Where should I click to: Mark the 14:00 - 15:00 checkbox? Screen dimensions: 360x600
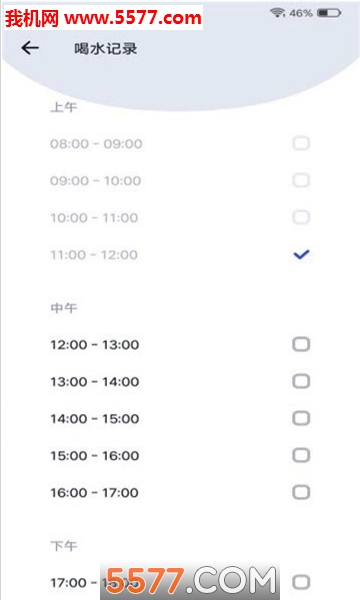(301, 418)
